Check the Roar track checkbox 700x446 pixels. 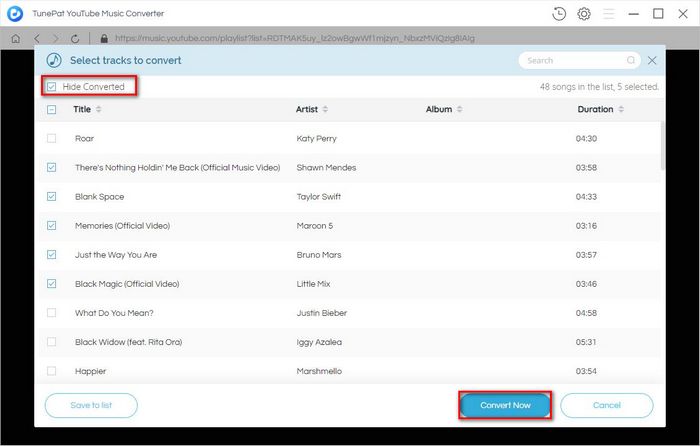(52, 138)
